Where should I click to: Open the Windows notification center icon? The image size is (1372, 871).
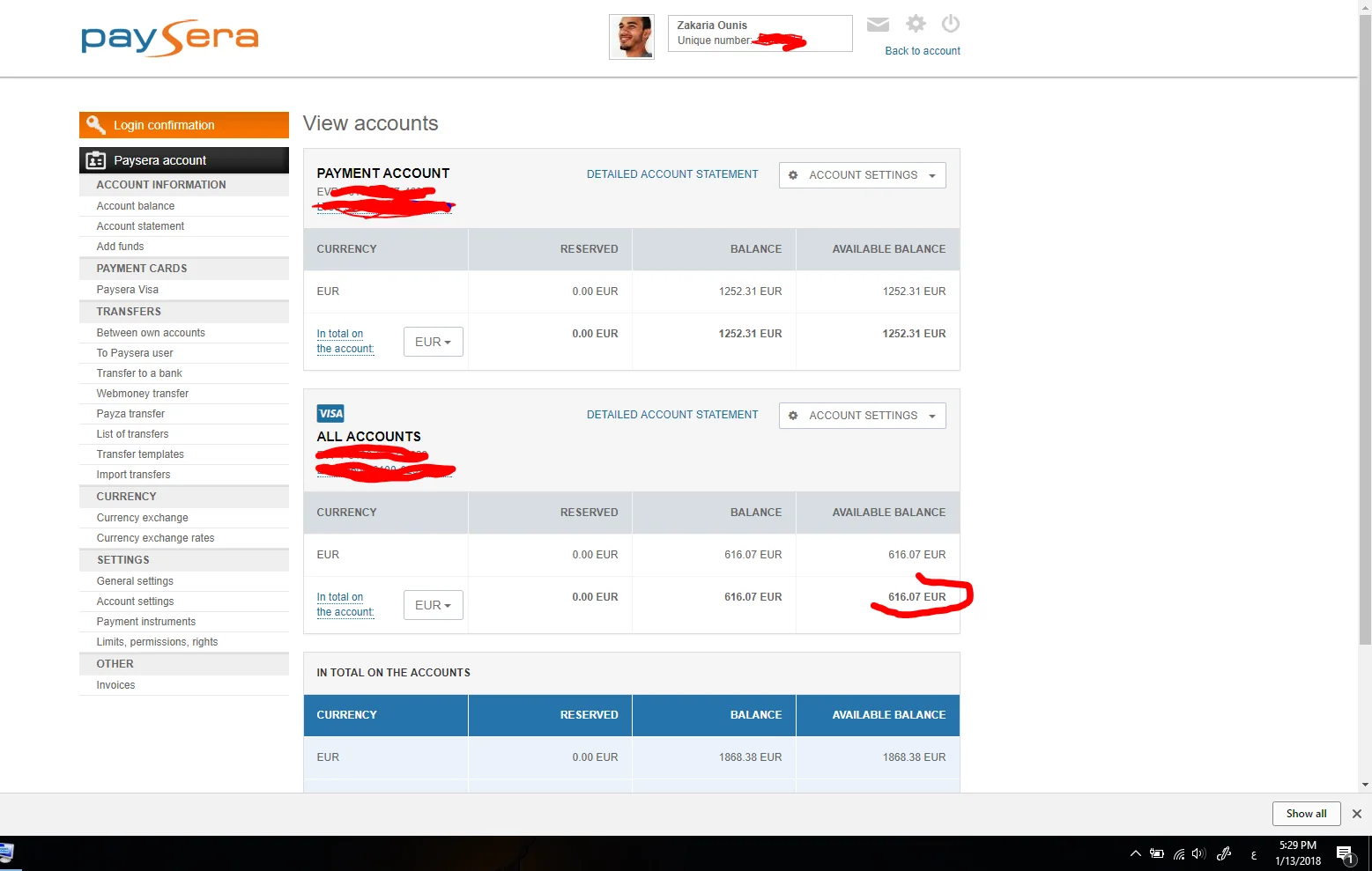pos(1345,853)
